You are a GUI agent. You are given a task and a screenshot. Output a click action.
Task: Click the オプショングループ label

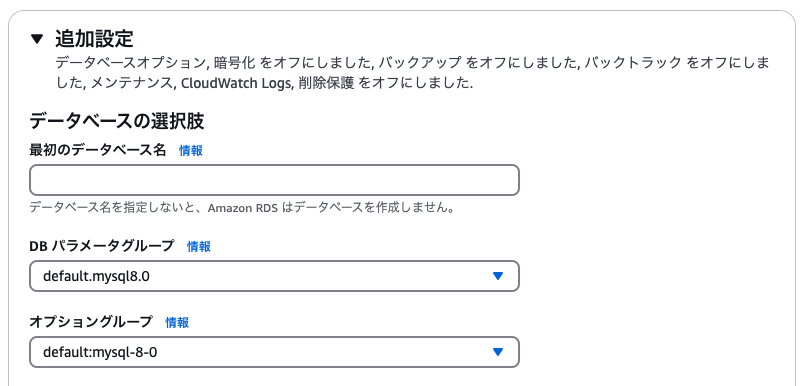click(x=91, y=322)
